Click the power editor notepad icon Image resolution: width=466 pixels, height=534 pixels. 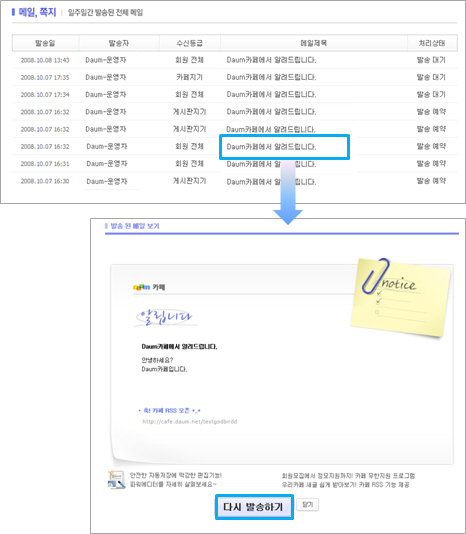click(116, 480)
